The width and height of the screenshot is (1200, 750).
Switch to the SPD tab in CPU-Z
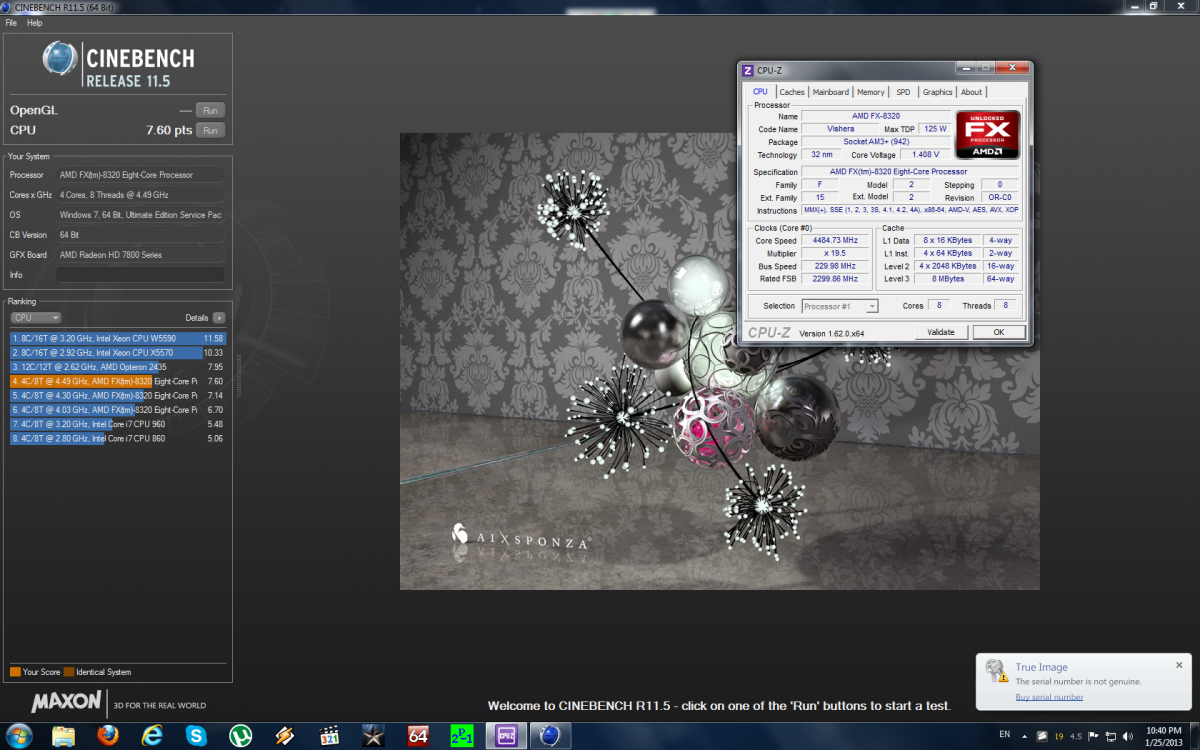pos(903,92)
